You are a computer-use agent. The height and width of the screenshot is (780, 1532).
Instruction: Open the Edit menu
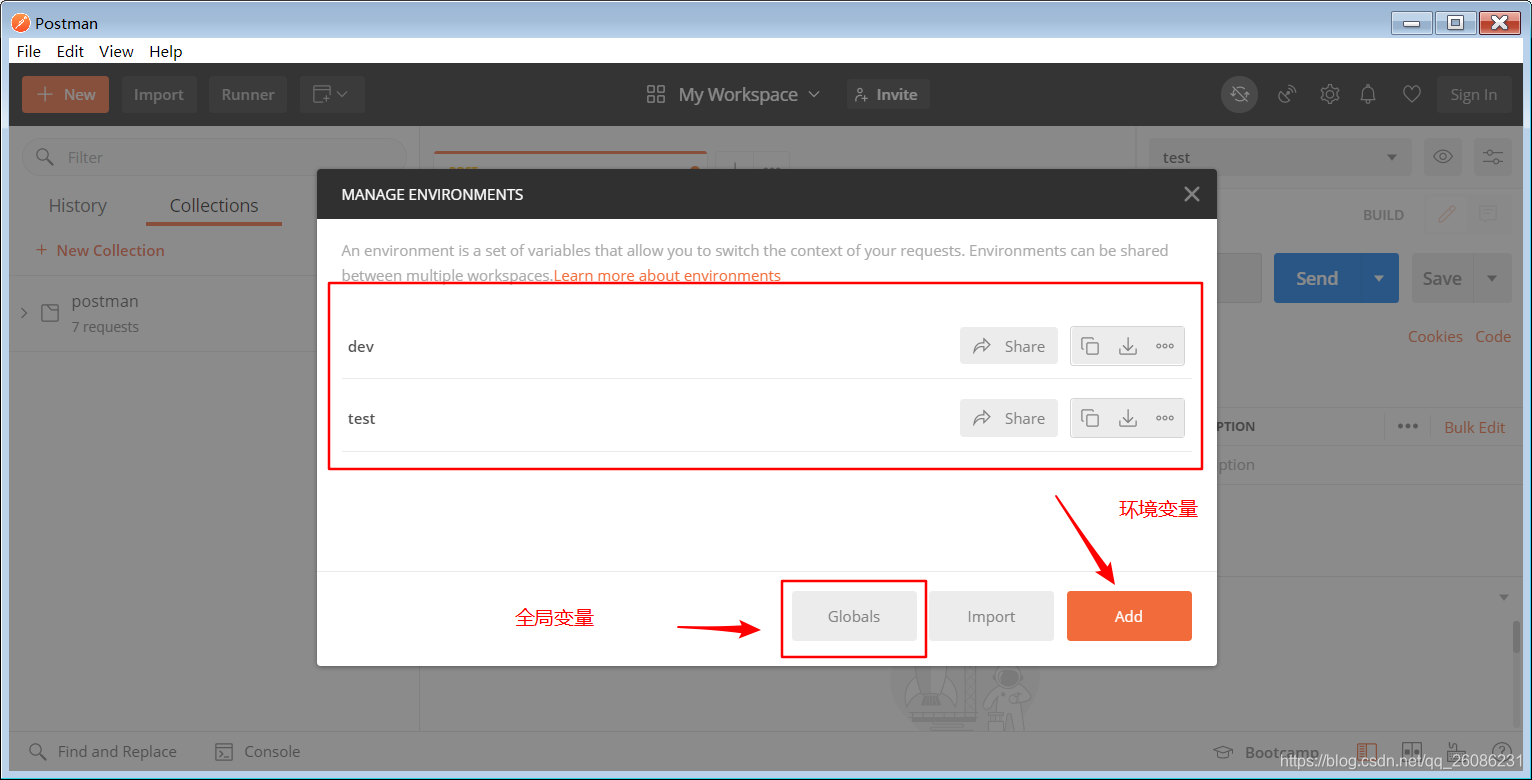tap(70, 51)
